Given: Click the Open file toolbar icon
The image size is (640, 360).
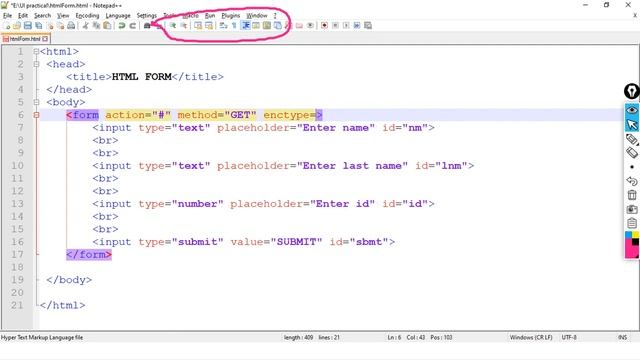Looking at the screenshot, I should [x=17, y=25].
